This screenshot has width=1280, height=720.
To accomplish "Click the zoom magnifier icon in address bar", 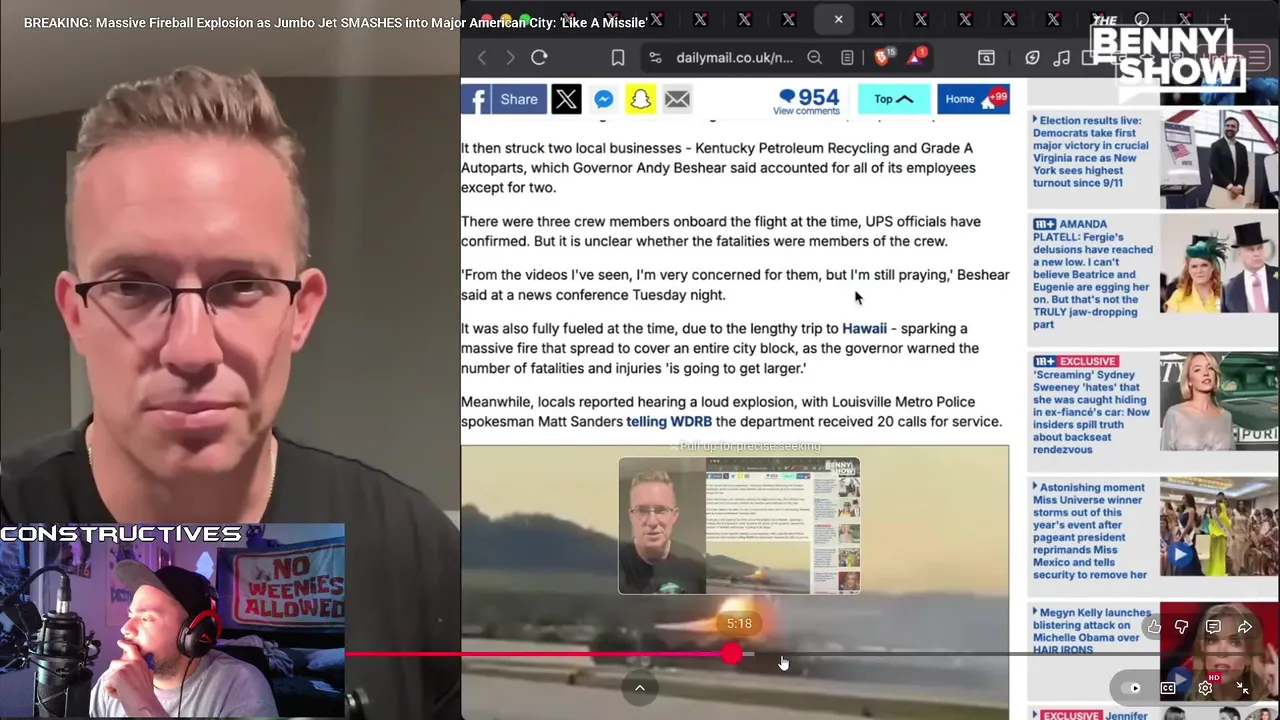I will (x=815, y=58).
